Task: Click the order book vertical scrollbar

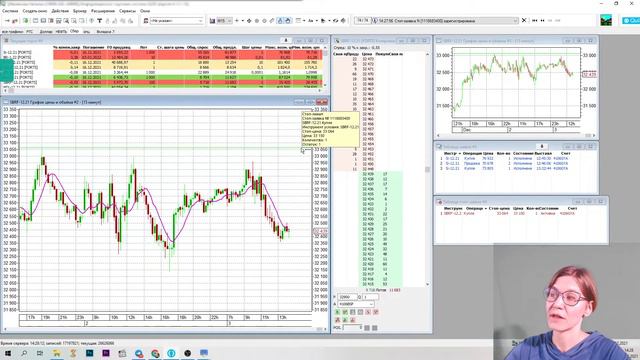Action: click(427, 169)
